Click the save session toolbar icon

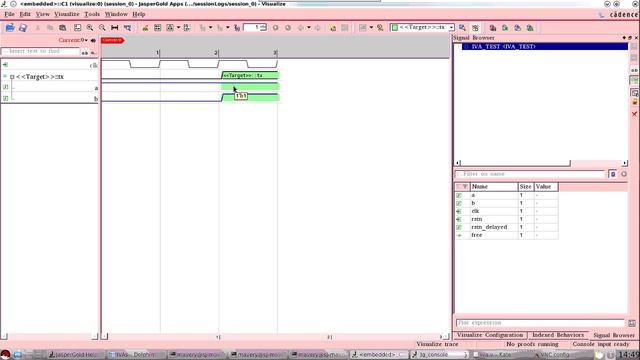(23, 28)
